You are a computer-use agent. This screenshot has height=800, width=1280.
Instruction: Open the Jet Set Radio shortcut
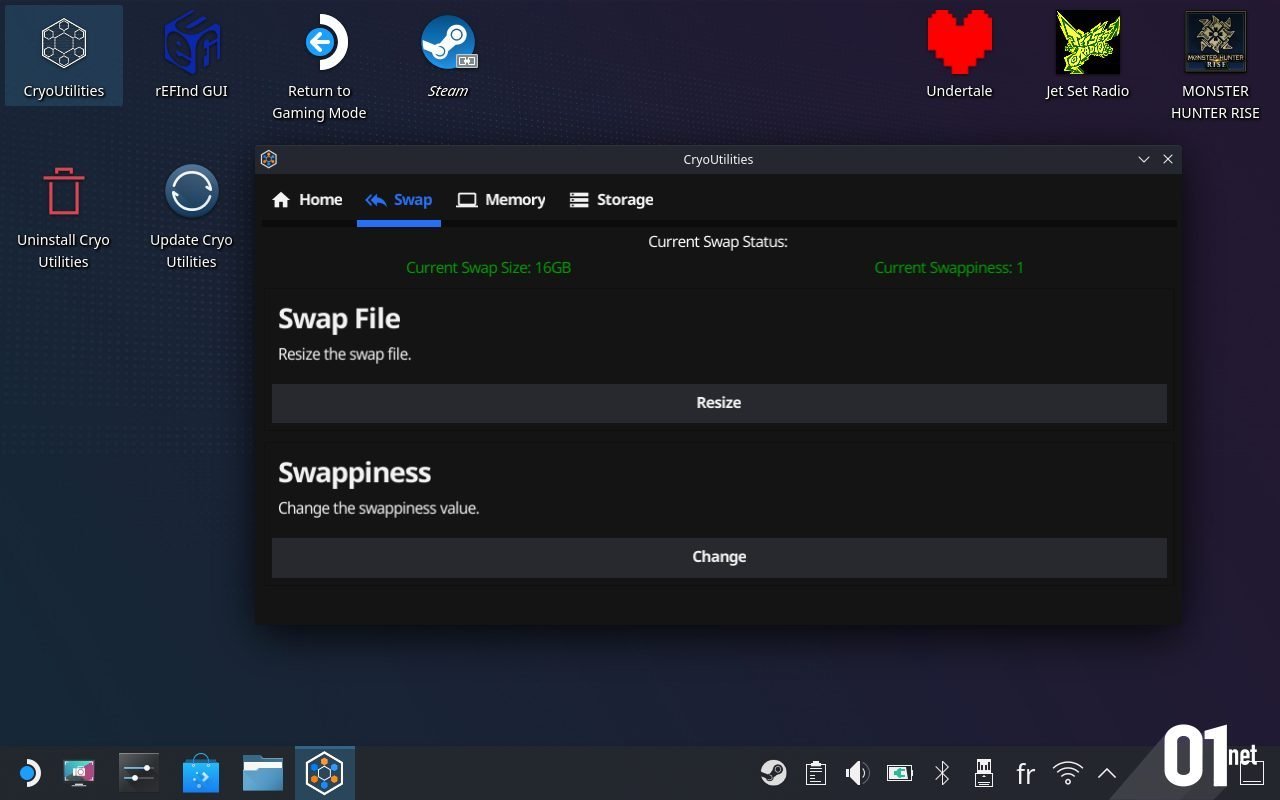click(x=1087, y=56)
